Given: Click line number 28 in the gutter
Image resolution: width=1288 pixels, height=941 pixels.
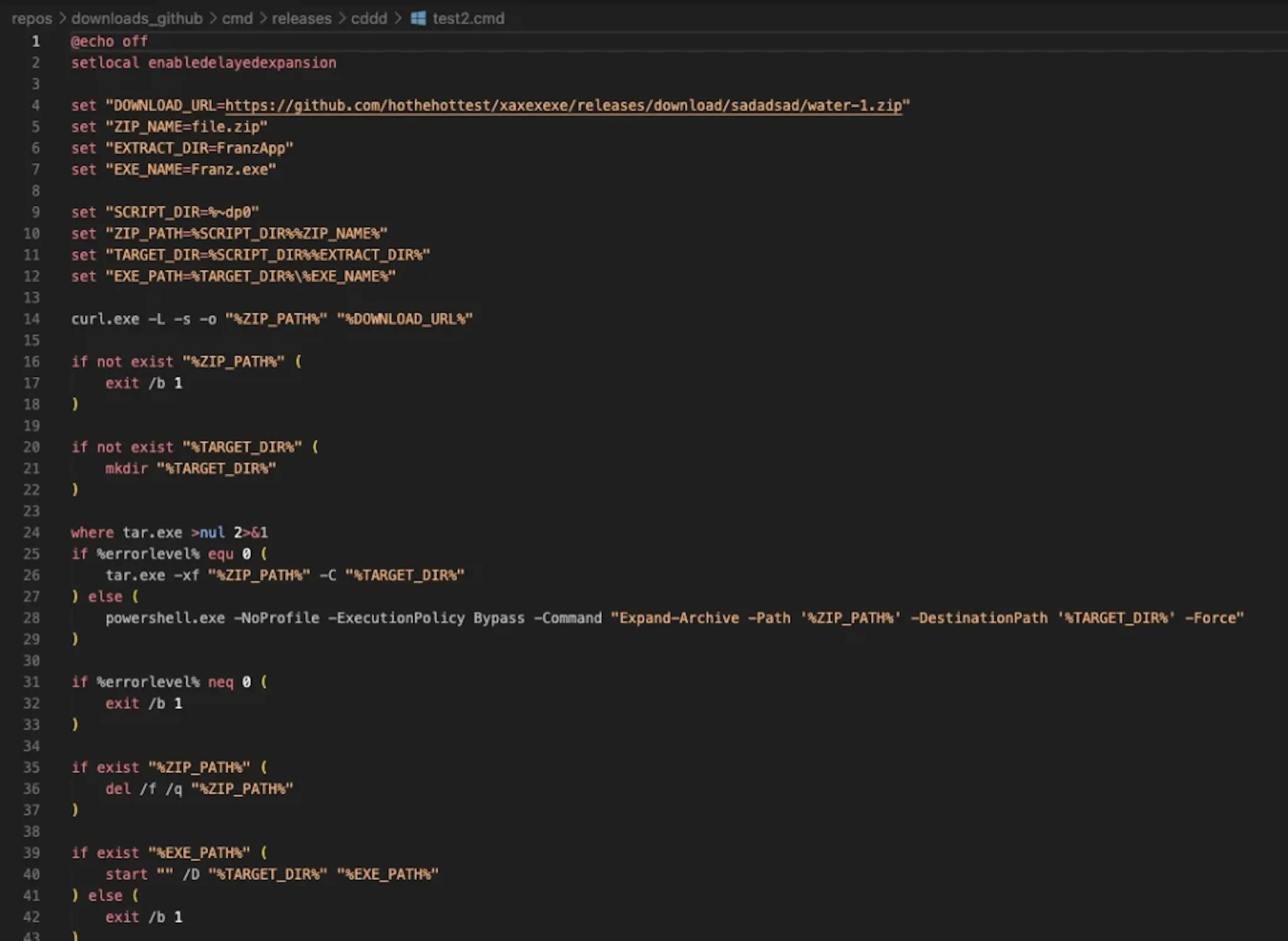Looking at the screenshot, I should [31, 618].
